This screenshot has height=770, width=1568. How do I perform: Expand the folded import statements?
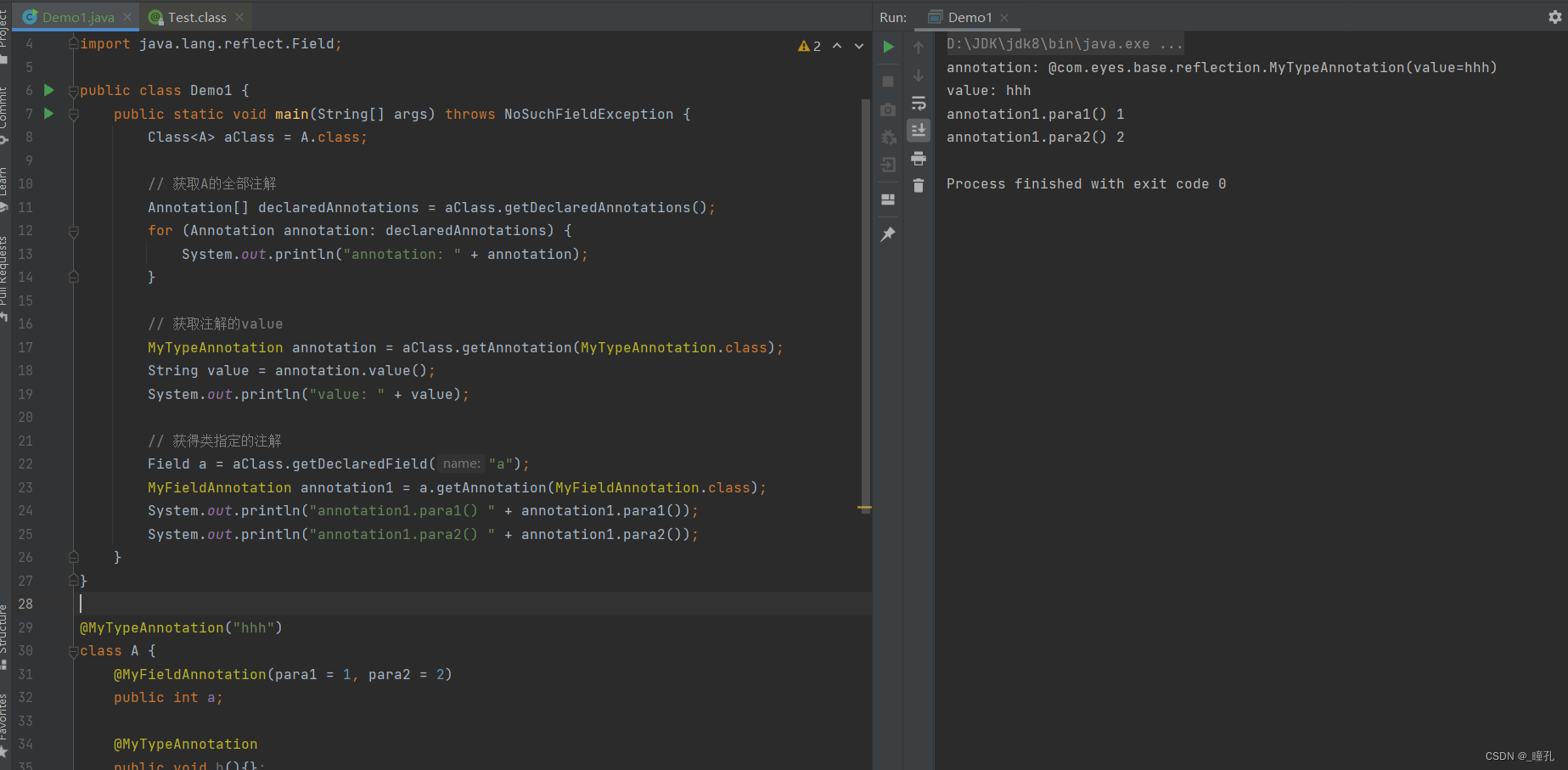tap(73, 43)
